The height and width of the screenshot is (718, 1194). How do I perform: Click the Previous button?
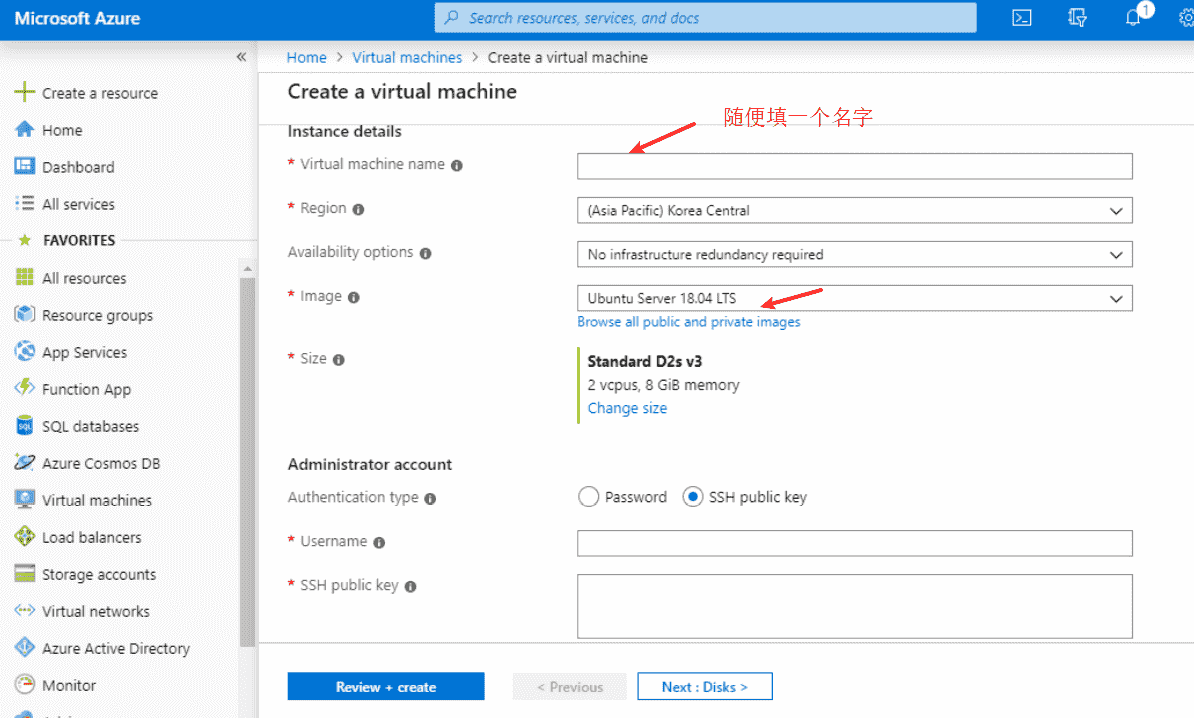click(x=570, y=687)
